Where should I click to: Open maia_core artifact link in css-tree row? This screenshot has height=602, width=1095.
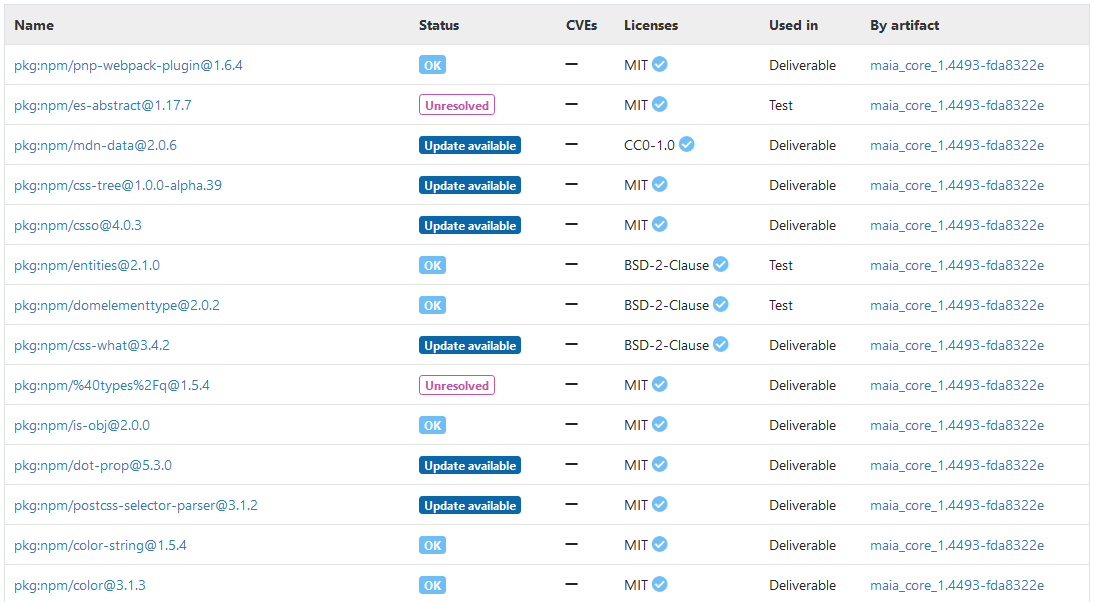(957, 185)
